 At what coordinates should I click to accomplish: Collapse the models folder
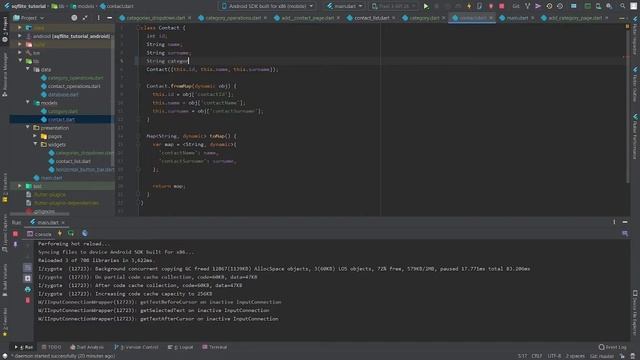[28, 102]
